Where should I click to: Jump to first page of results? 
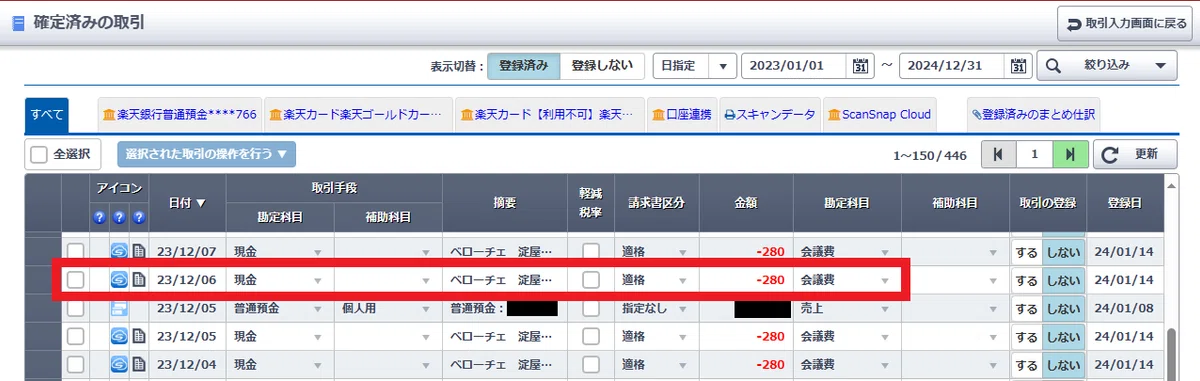[x=998, y=154]
